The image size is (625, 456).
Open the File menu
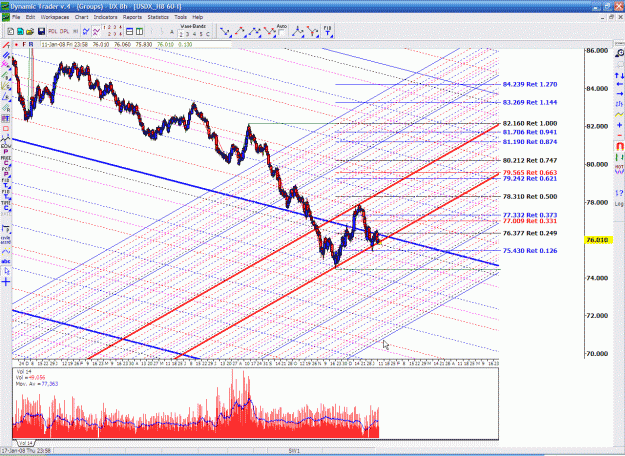point(16,17)
